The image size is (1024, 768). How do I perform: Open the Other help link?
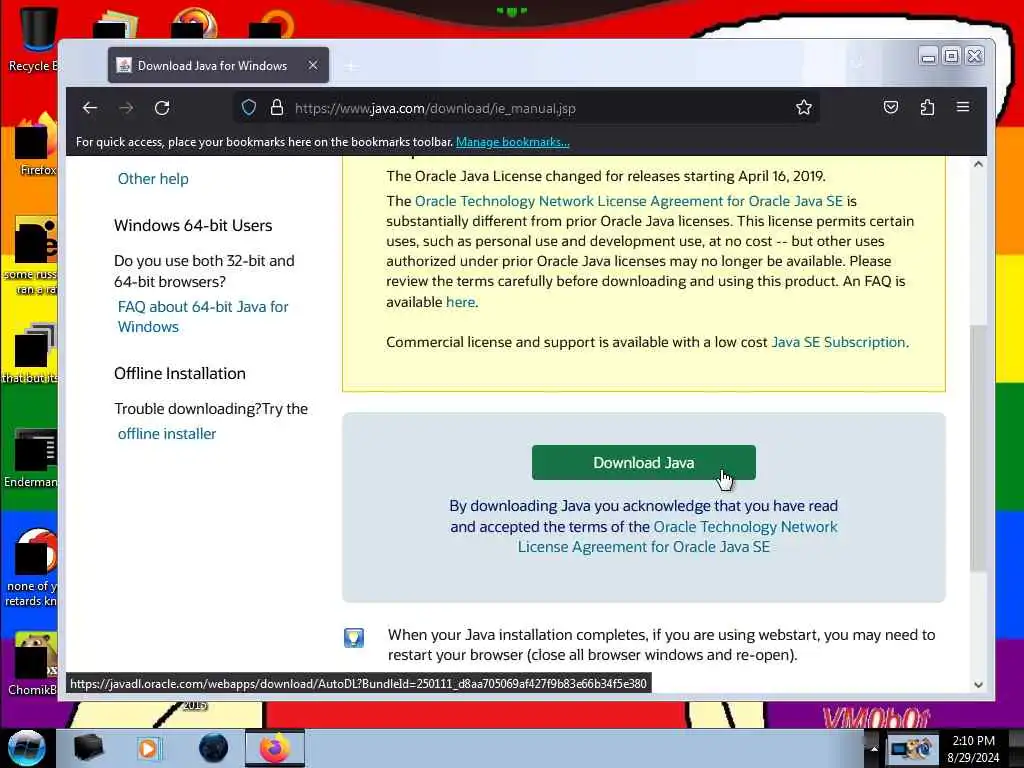click(x=153, y=178)
